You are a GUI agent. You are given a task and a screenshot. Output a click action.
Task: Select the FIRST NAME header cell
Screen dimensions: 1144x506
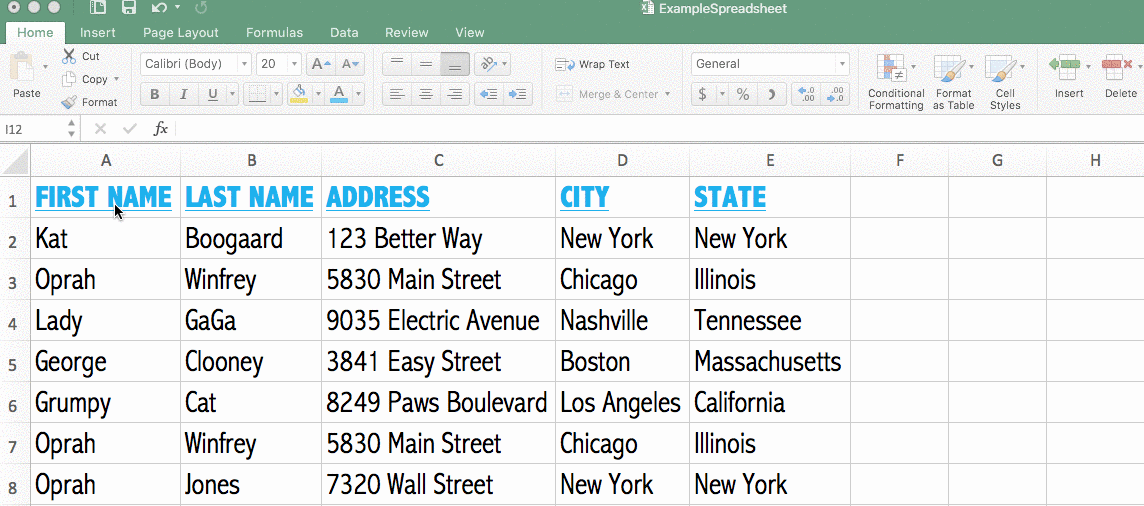click(104, 197)
